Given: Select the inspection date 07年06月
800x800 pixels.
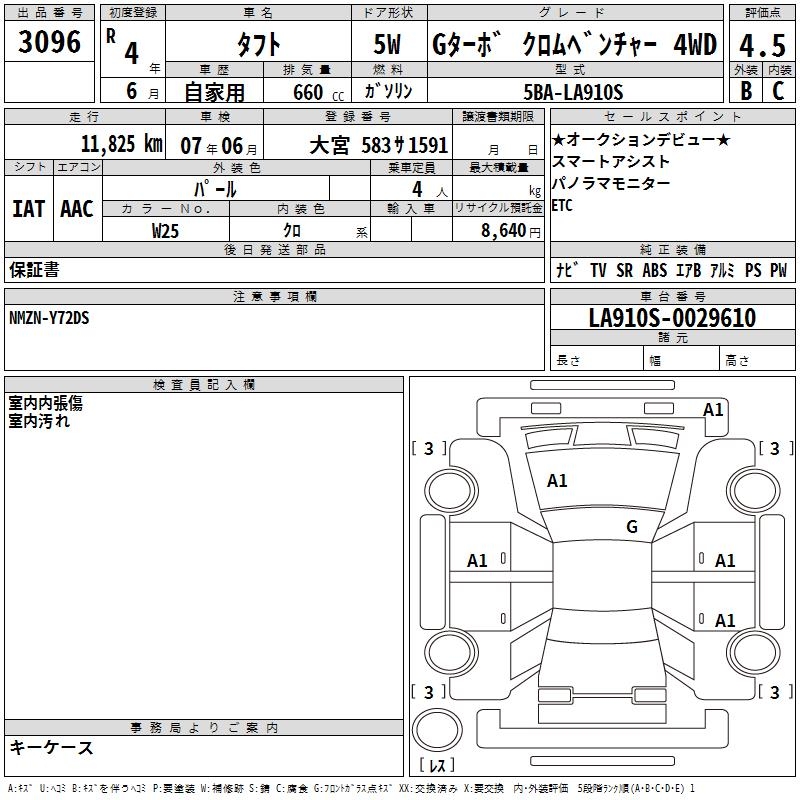Looking at the screenshot, I should pos(219,146).
